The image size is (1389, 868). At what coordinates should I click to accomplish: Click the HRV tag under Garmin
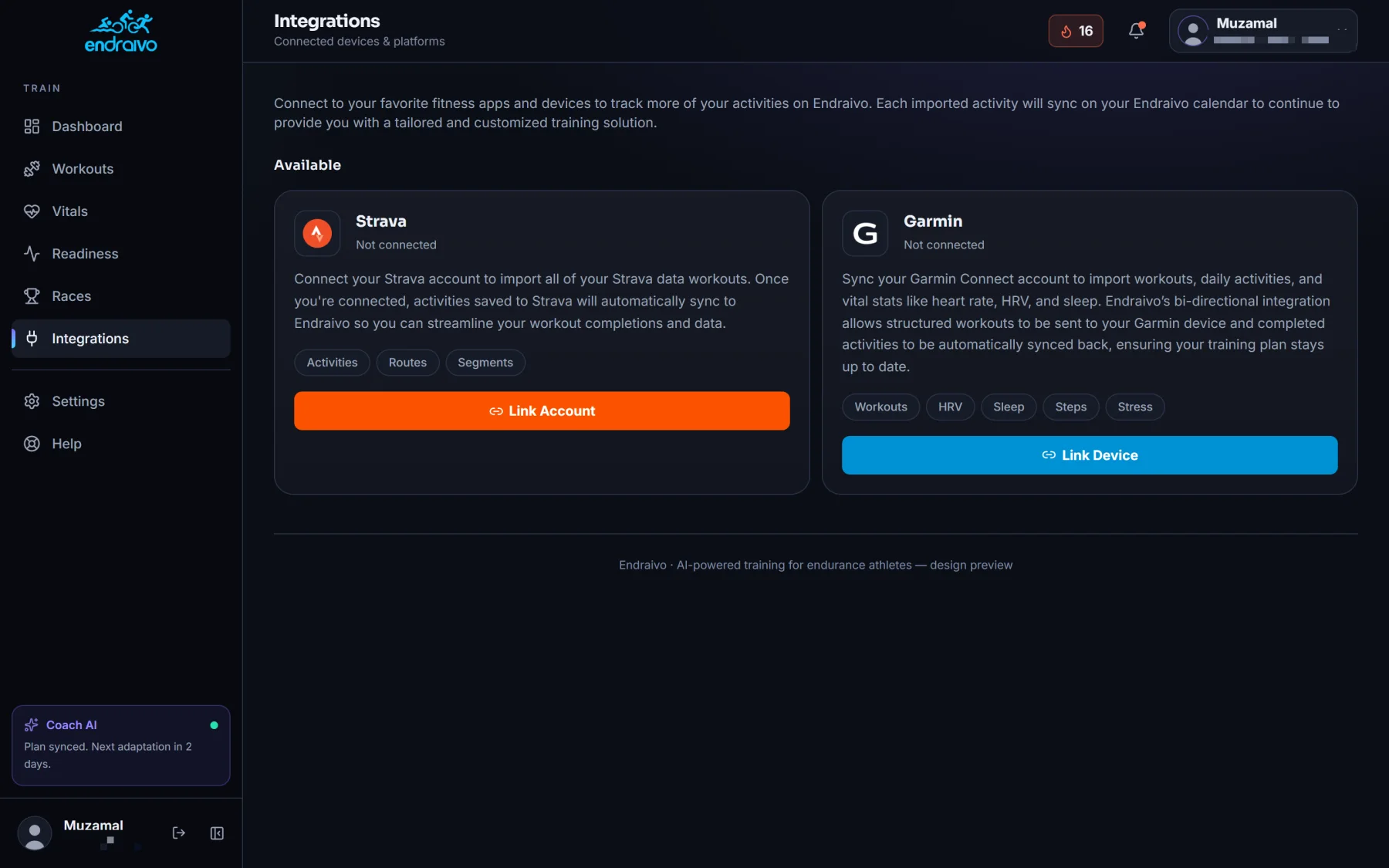click(x=950, y=407)
